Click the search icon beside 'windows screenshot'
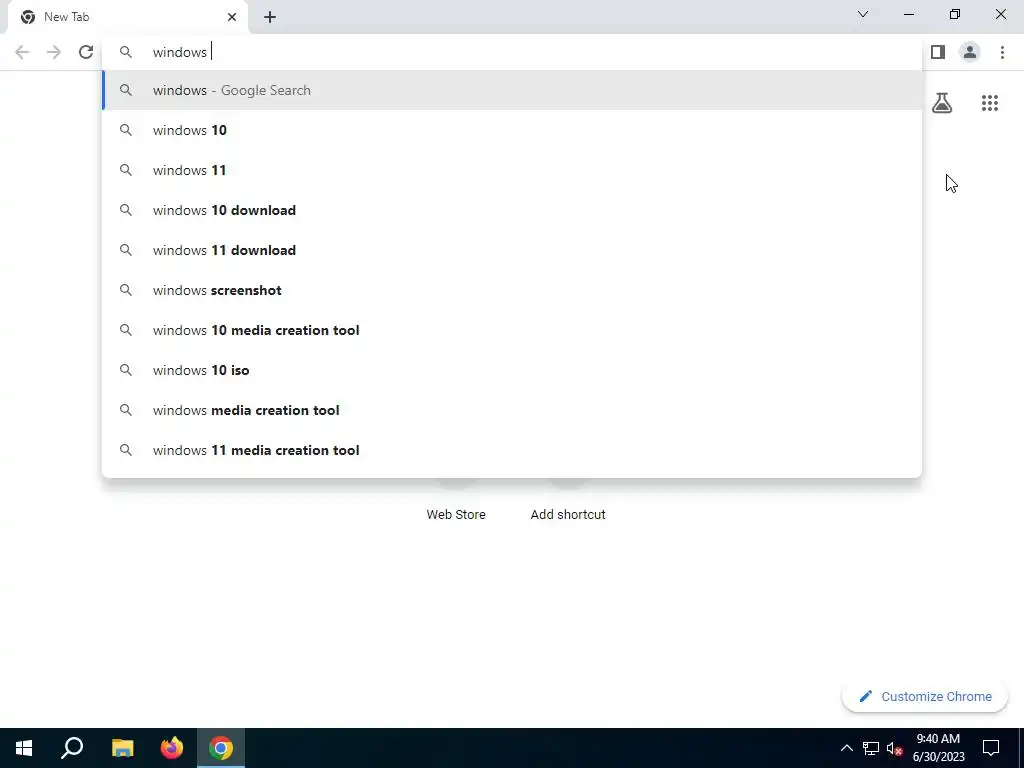Image resolution: width=1024 pixels, height=768 pixels. pos(126,290)
